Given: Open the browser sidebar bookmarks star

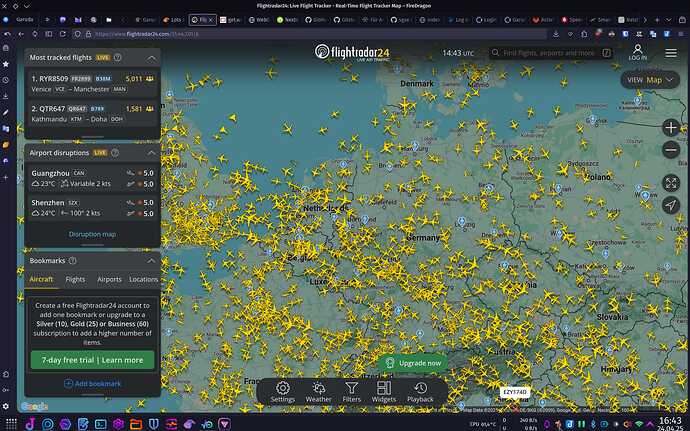Looking at the screenshot, I should 6,64.
